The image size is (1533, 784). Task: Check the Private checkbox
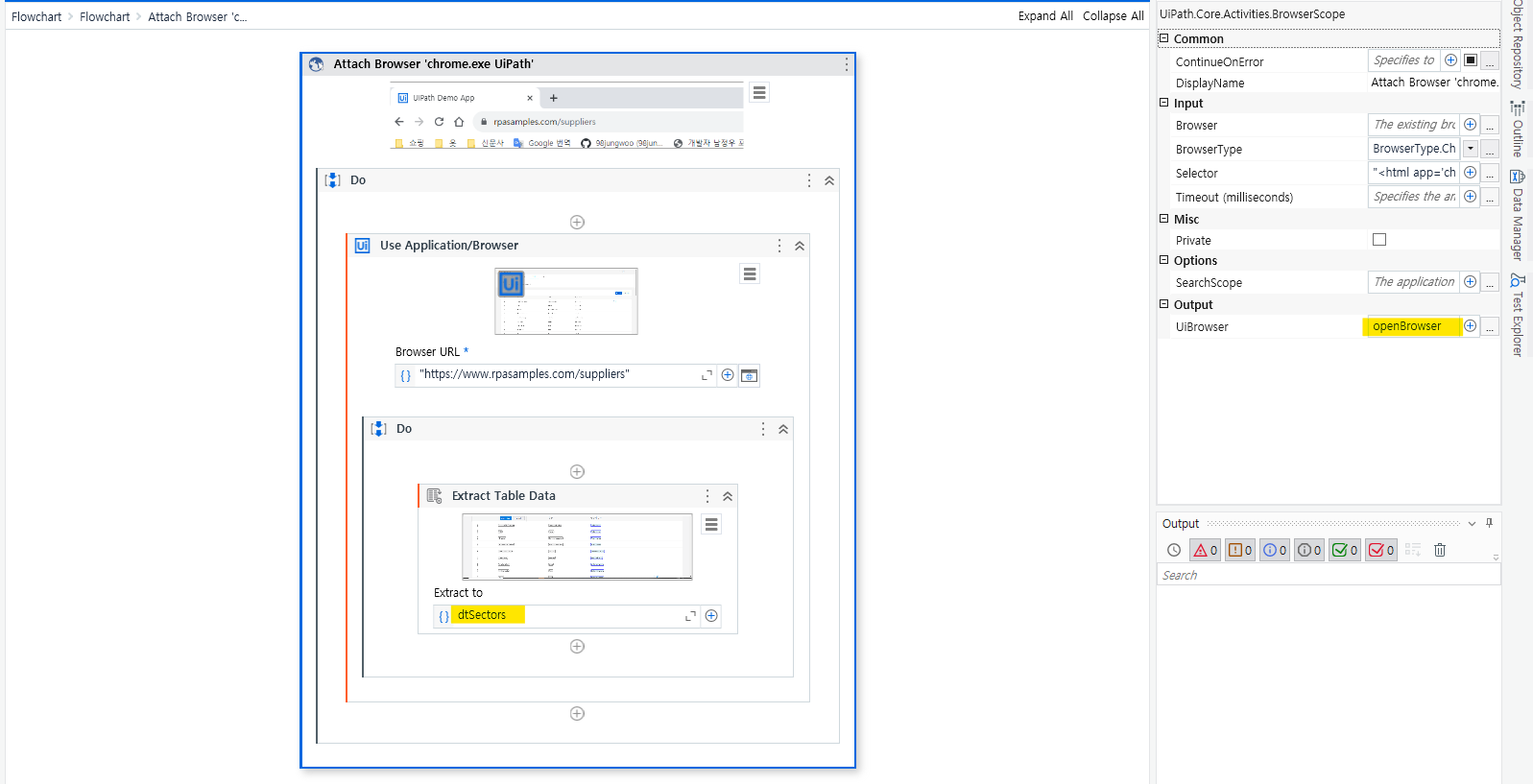[1379, 240]
